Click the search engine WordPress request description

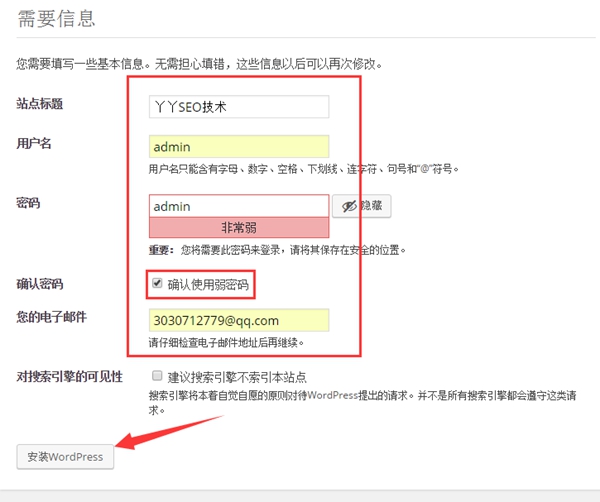point(362,403)
